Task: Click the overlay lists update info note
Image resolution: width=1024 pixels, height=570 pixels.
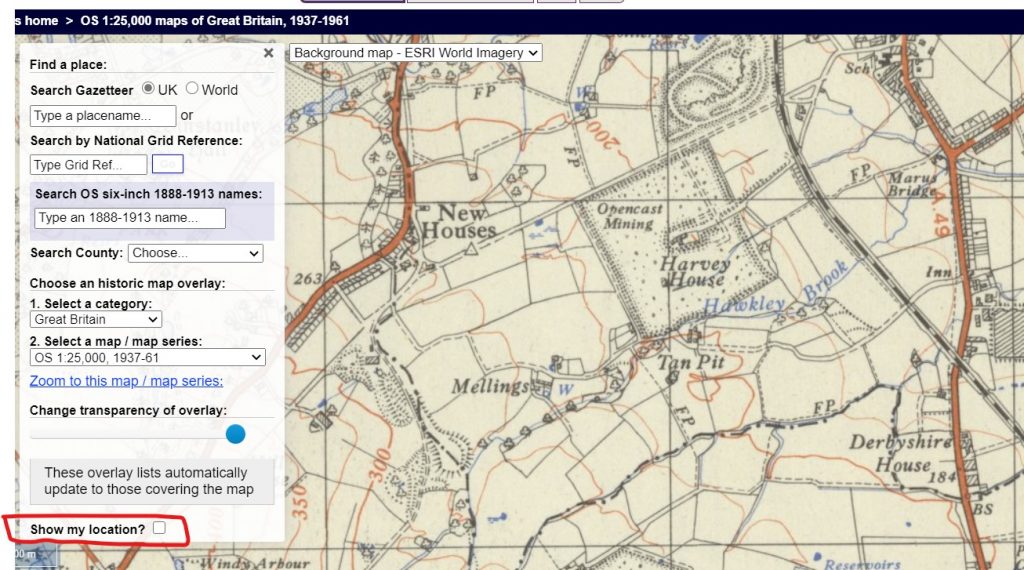Action: pyautogui.click(x=152, y=481)
